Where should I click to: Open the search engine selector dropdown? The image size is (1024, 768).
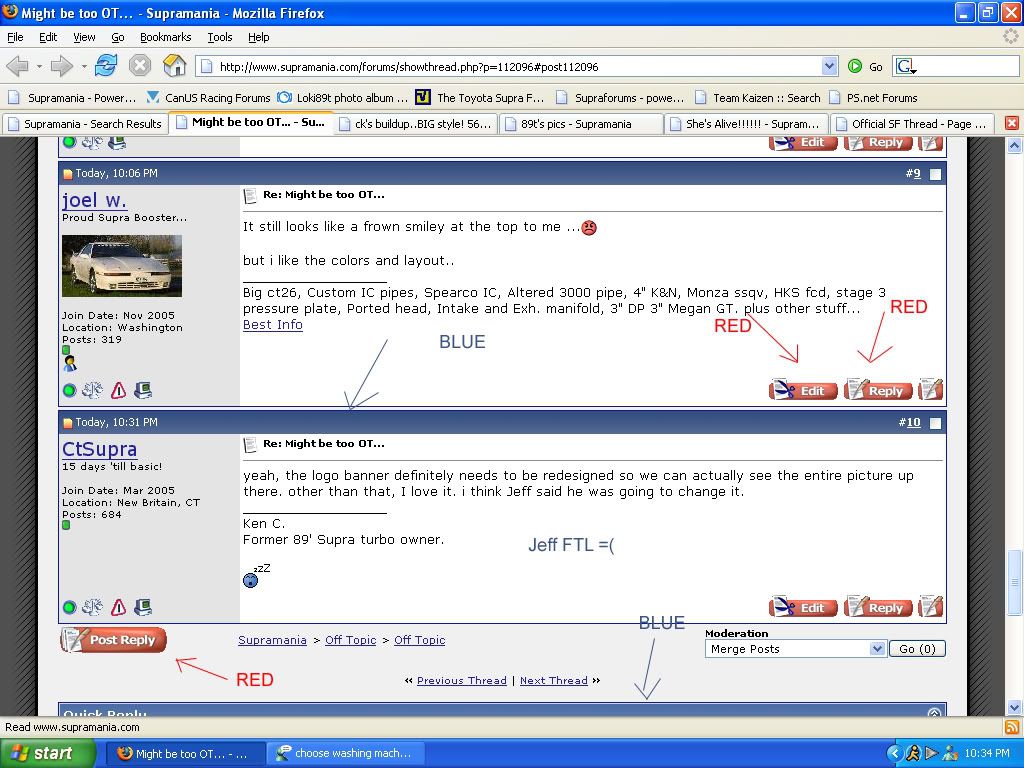point(906,66)
